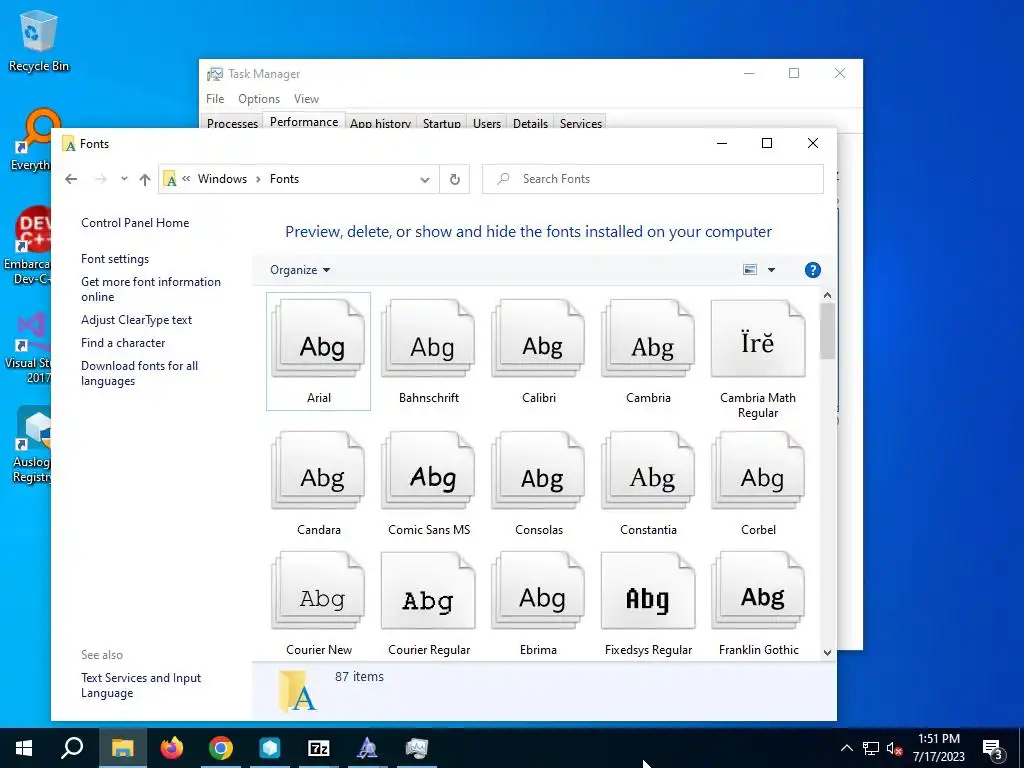Select the Ebrima font icon
This screenshot has height=768, width=1024.
538,591
